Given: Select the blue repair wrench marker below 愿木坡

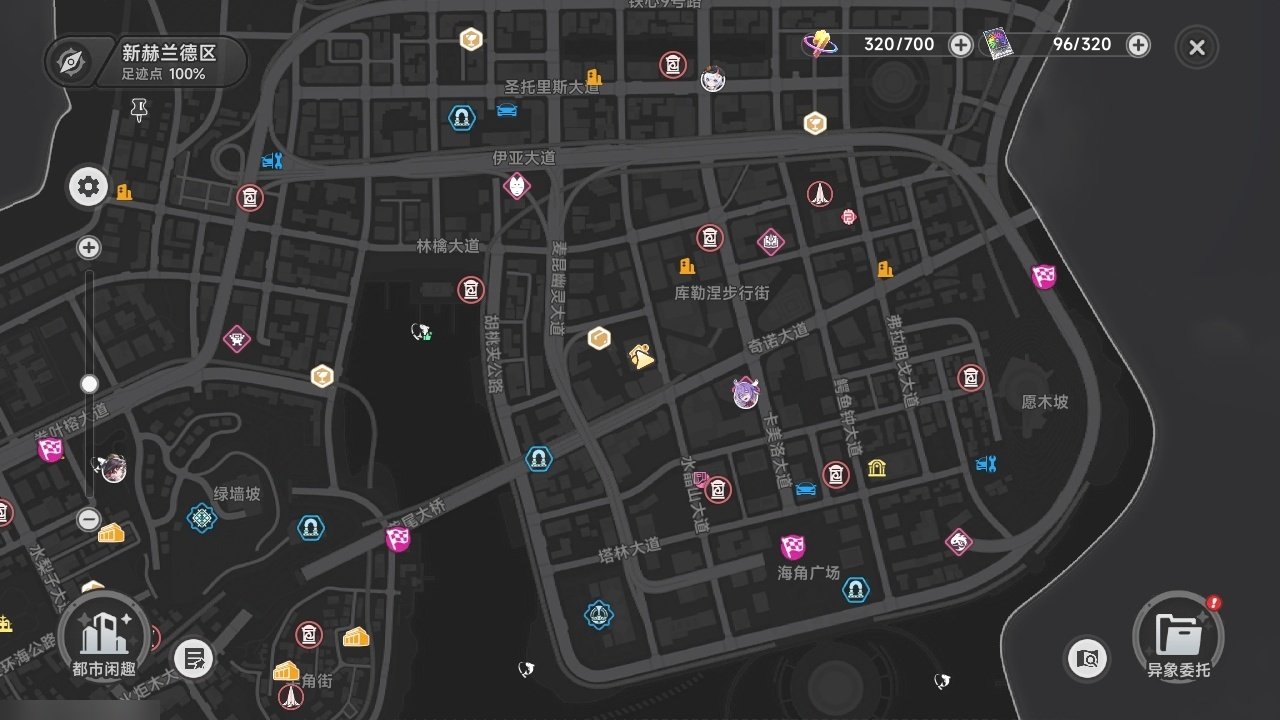Looking at the screenshot, I should (986, 463).
